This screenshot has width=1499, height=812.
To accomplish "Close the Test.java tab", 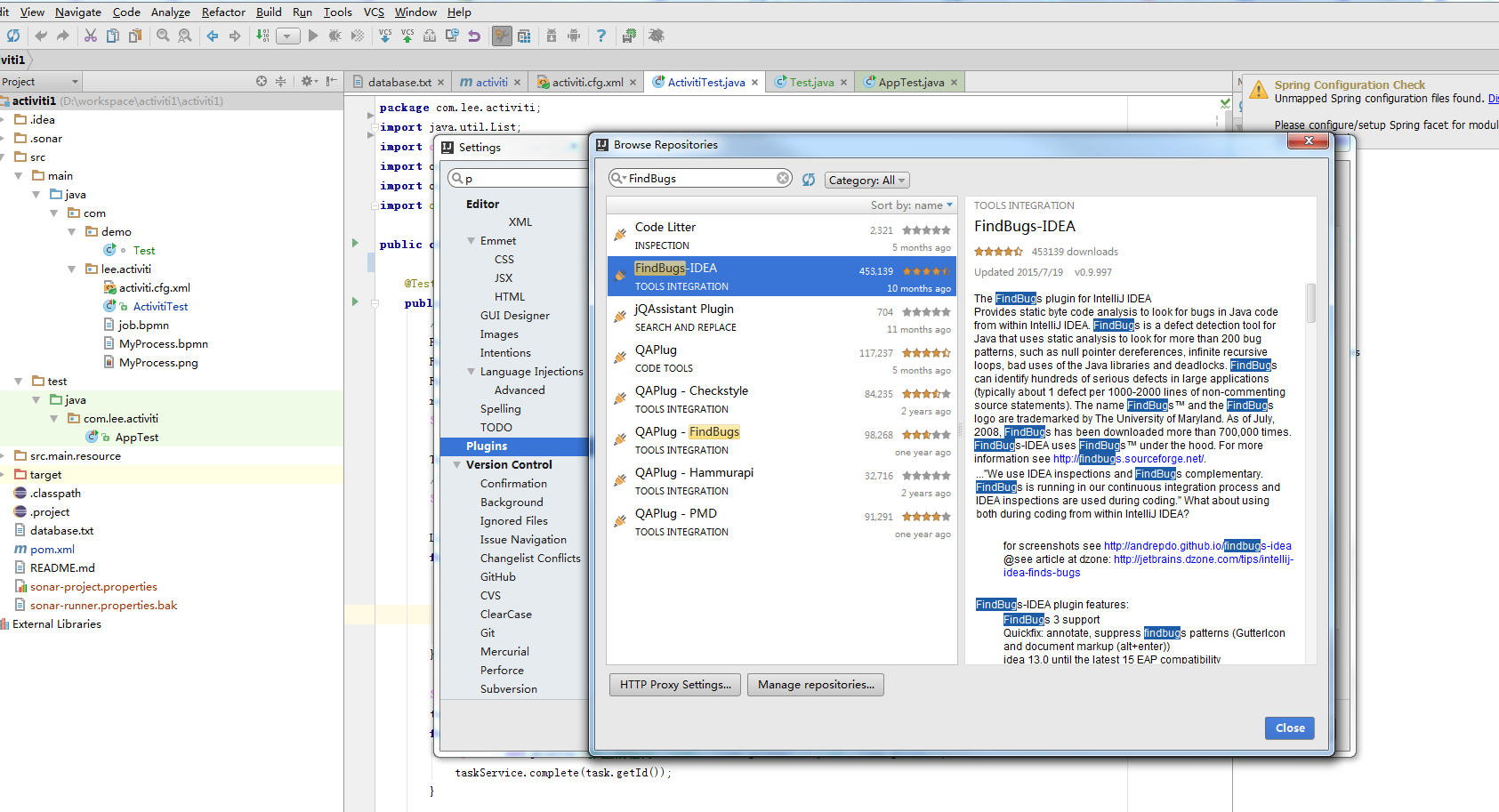I will (x=843, y=83).
